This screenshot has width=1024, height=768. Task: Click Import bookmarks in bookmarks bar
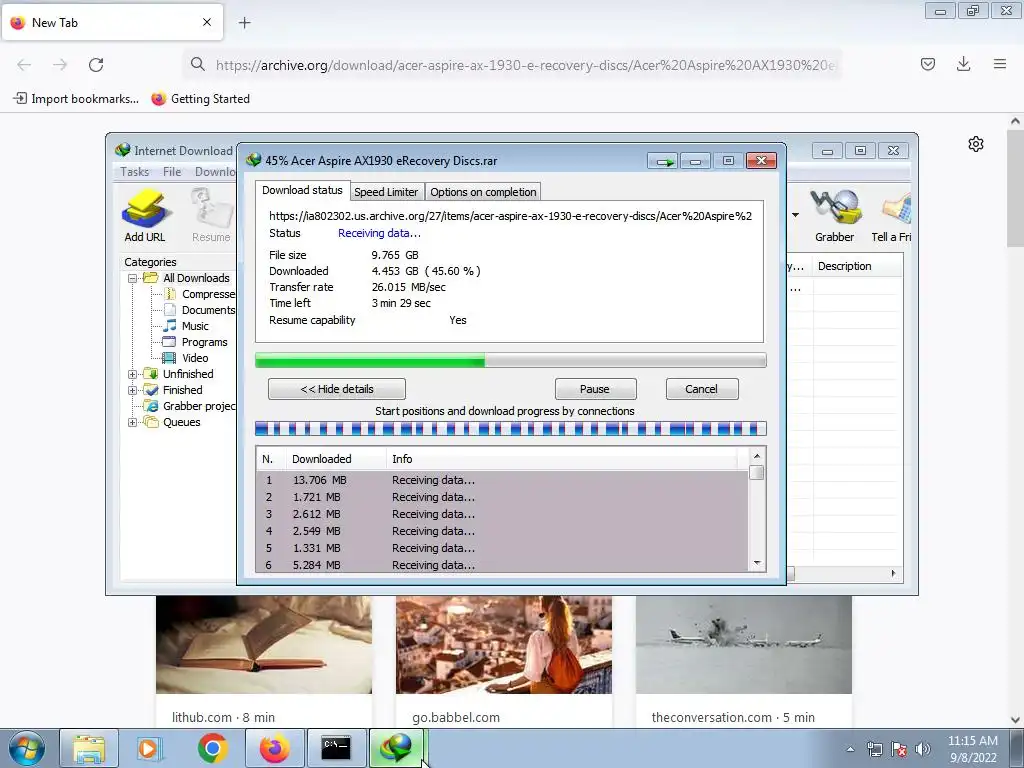pos(76,99)
